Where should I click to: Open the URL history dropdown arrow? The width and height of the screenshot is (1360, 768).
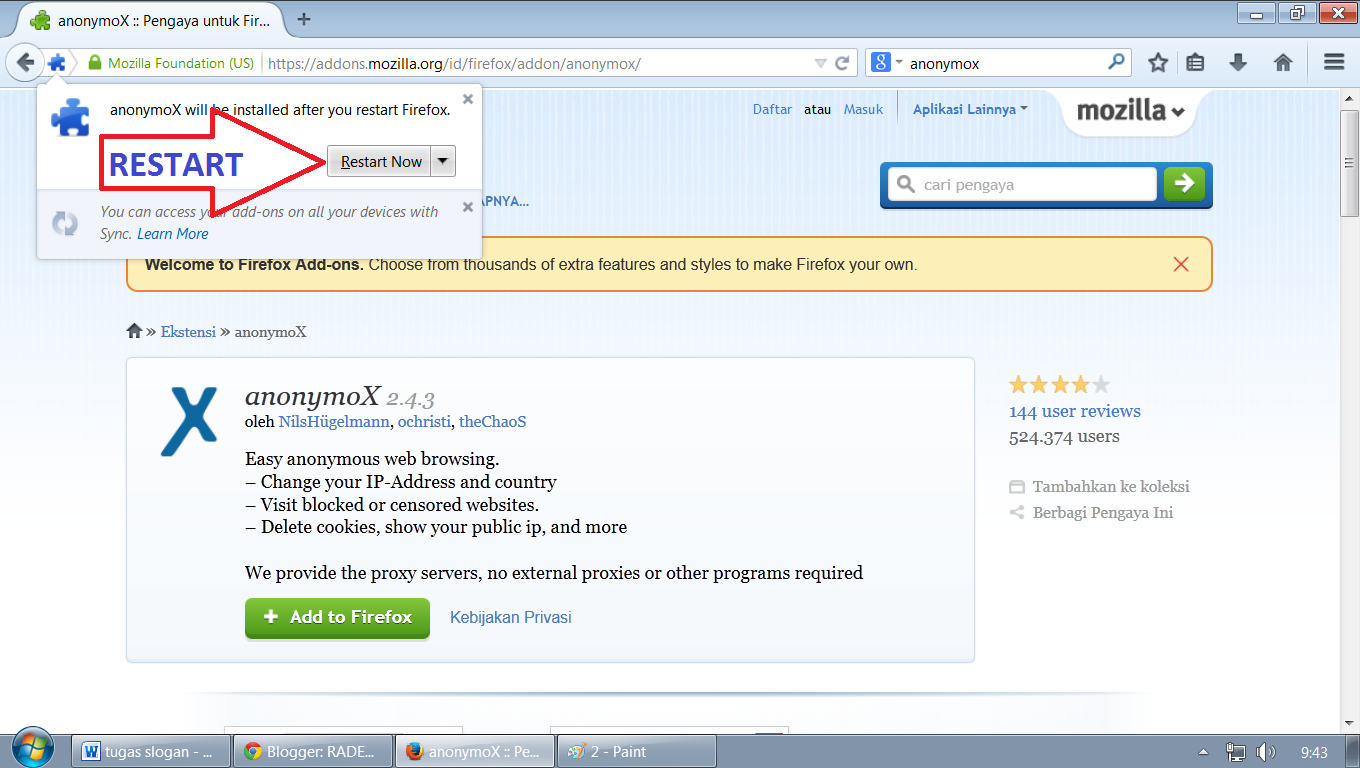(x=820, y=63)
